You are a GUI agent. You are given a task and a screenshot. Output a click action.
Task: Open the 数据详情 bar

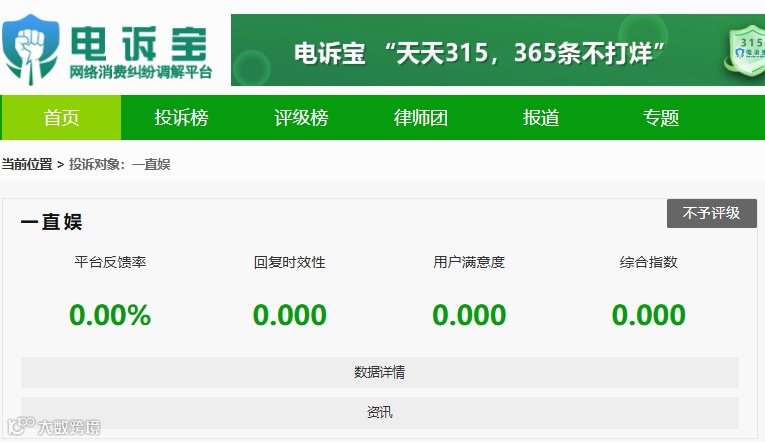click(380, 372)
